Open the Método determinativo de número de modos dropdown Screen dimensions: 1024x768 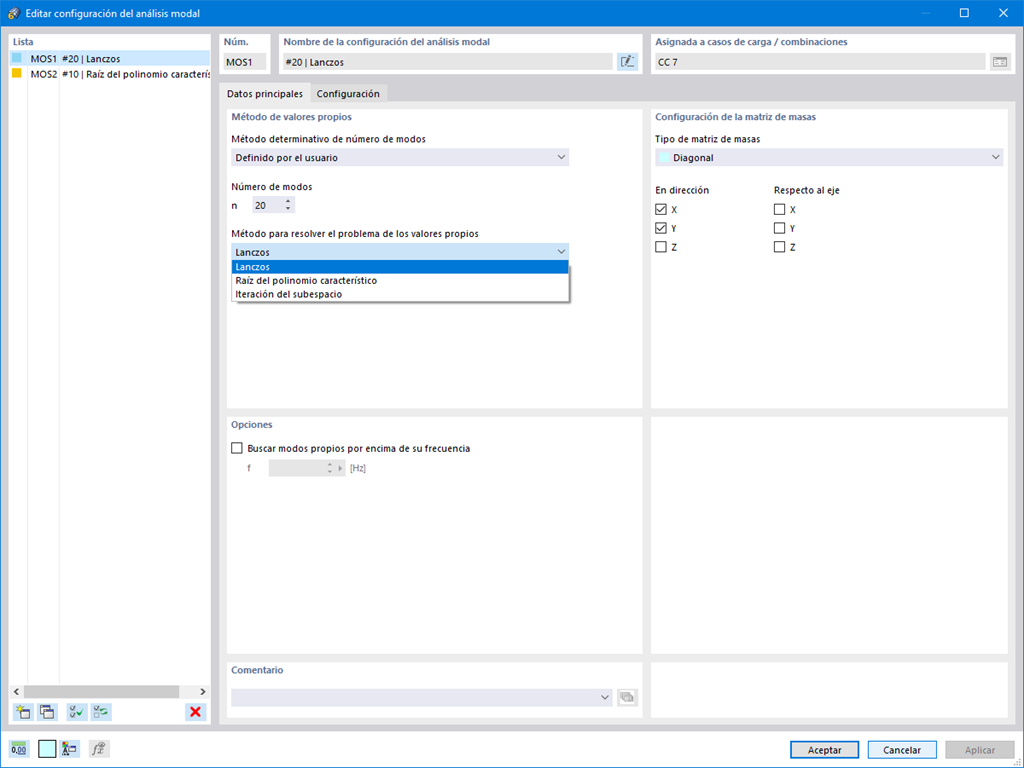tap(560, 157)
